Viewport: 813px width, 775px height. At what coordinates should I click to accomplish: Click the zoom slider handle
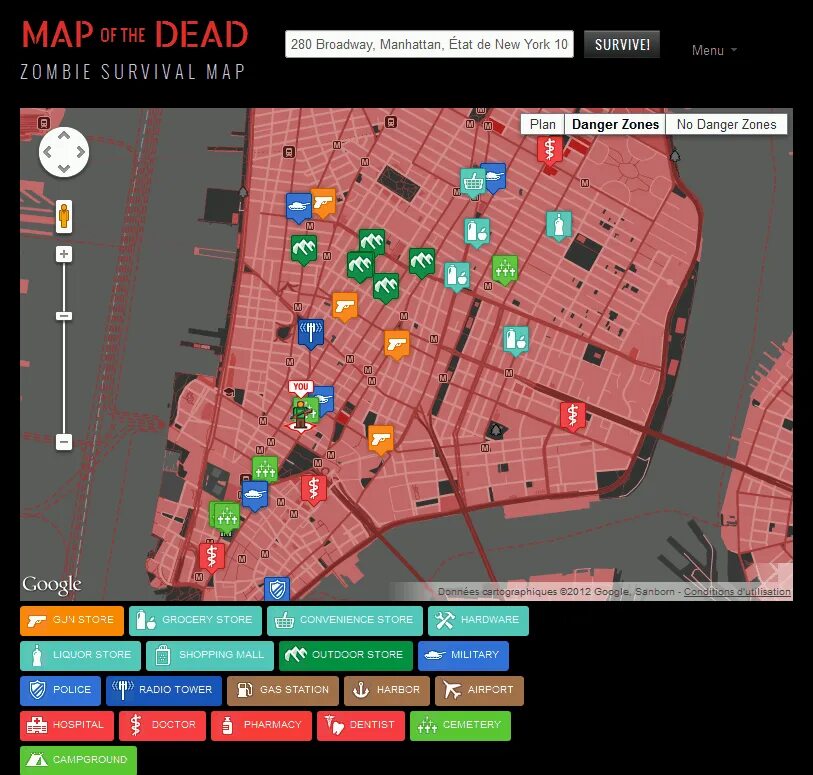coord(64,316)
